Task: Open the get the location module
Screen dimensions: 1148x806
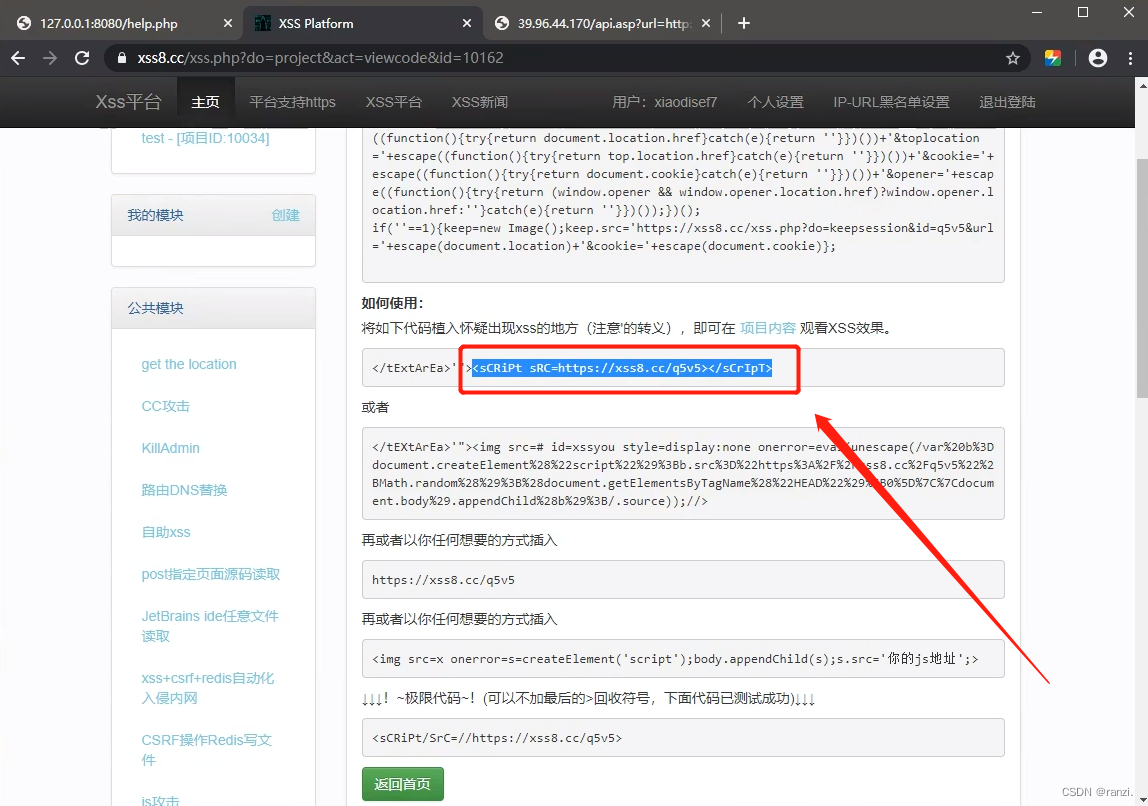Action: (189, 364)
